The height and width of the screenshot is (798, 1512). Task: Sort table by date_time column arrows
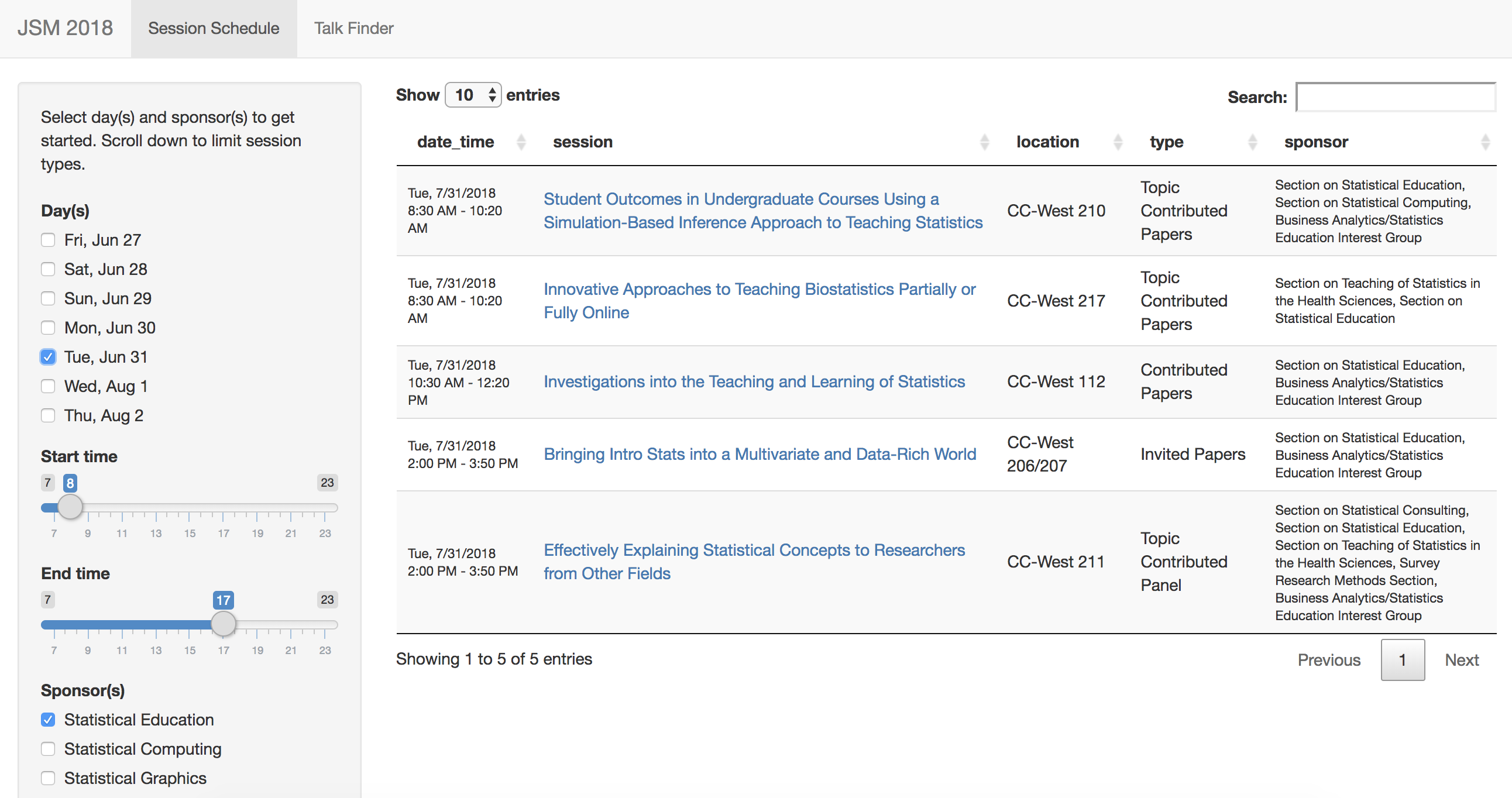pos(521,142)
